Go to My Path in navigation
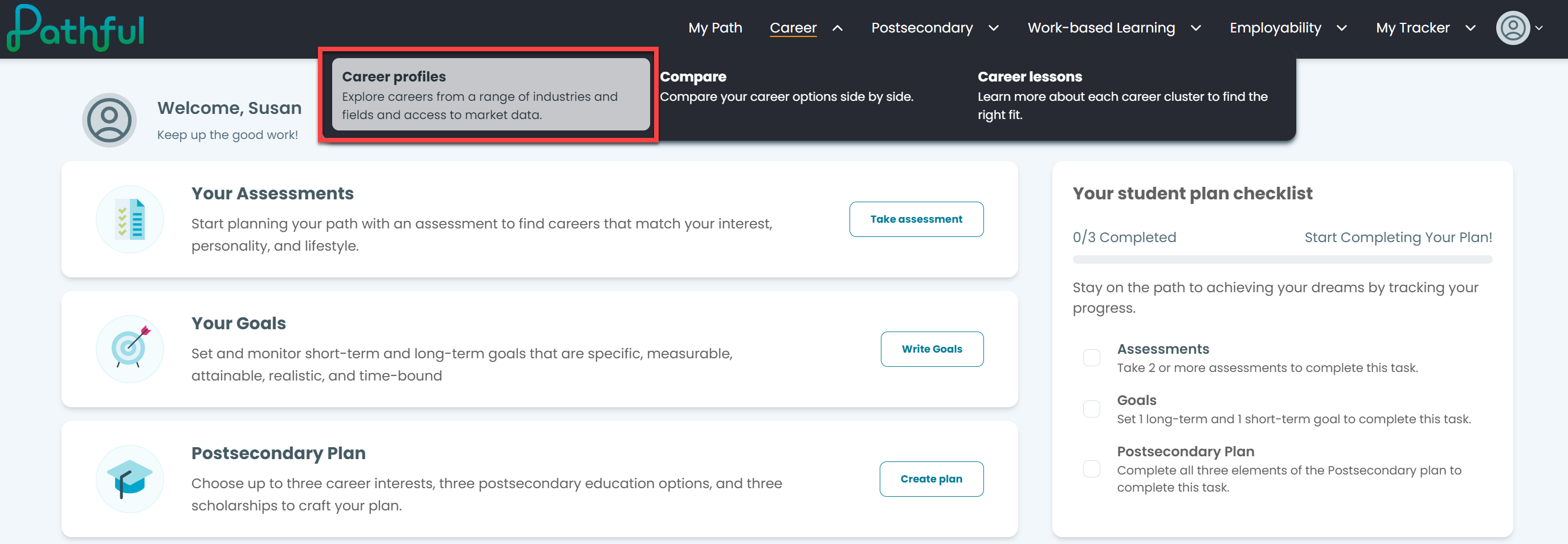The height and width of the screenshot is (544, 1568). pyautogui.click(x=715, y=28)
